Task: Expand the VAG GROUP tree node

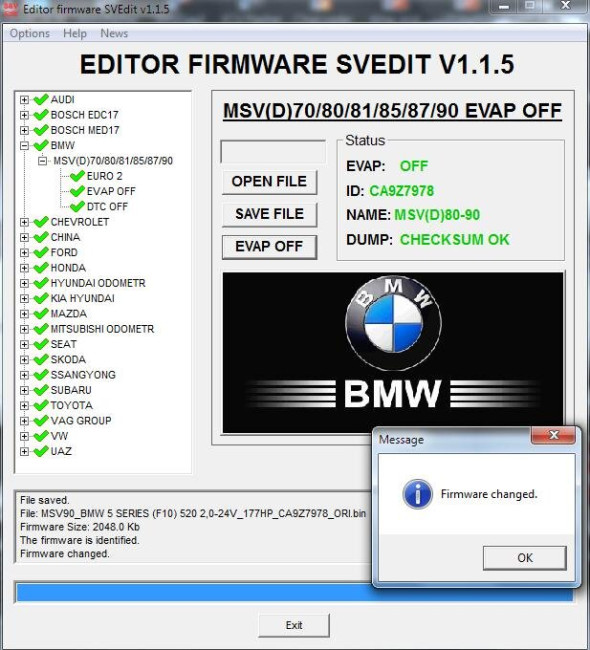Action: (24, 421)
